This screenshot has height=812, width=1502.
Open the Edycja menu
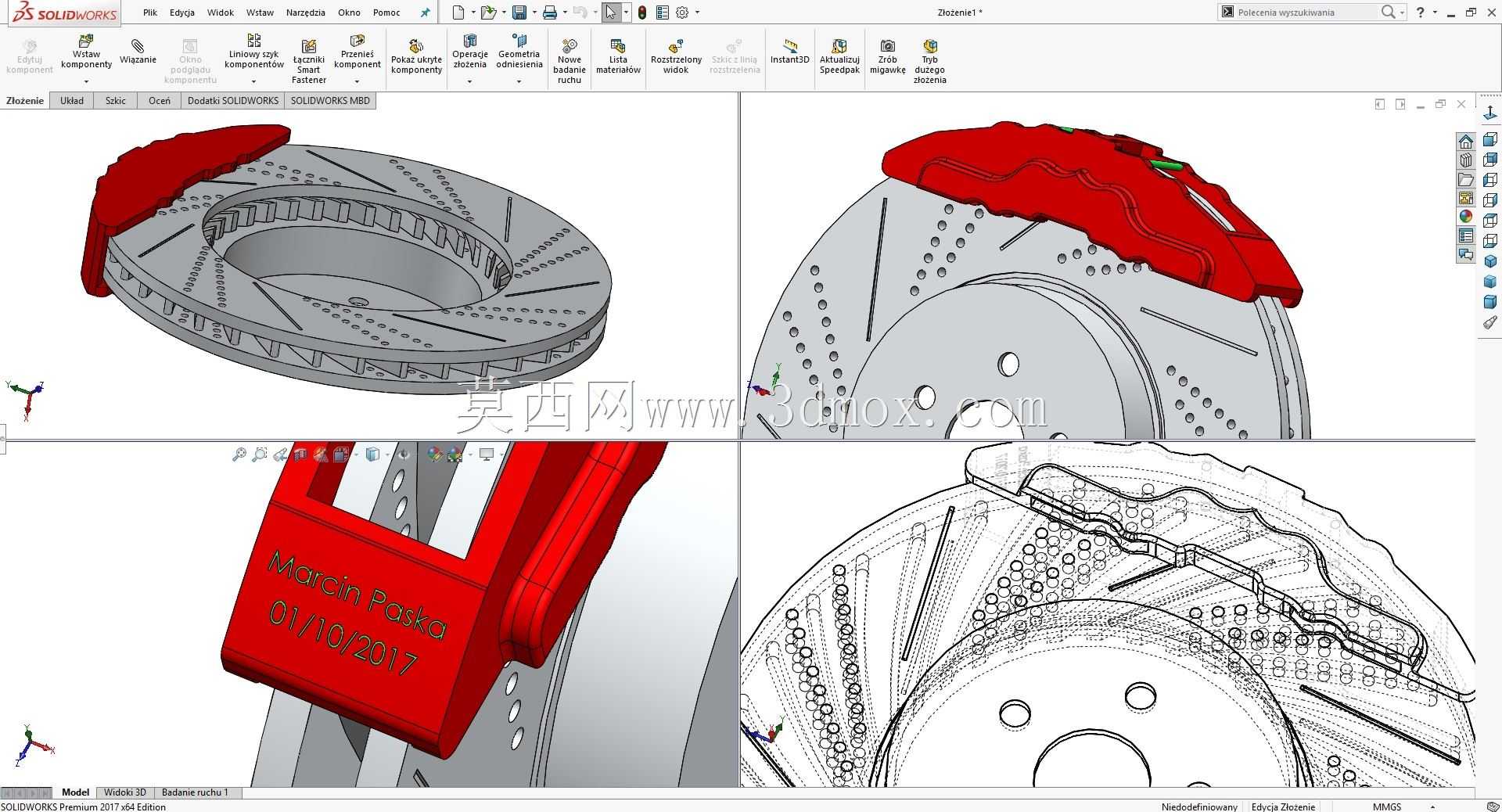(182, 13)
